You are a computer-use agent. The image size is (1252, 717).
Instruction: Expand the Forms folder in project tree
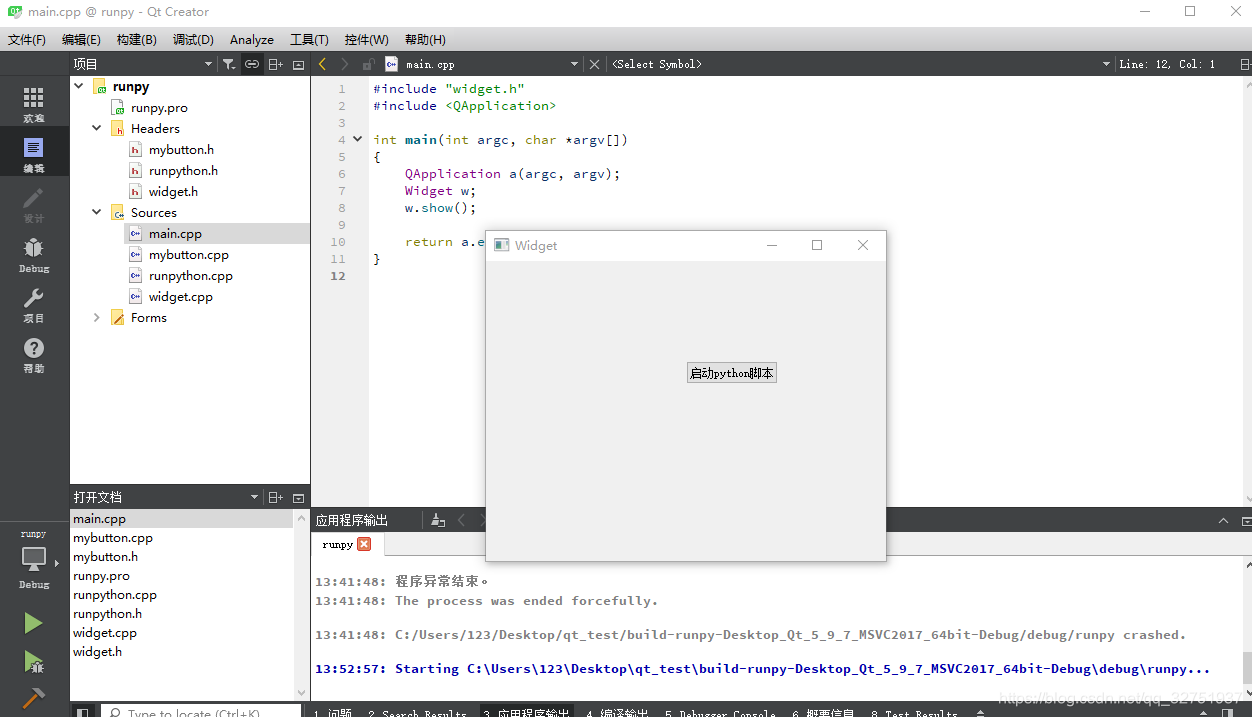click(x=96, y=317)
